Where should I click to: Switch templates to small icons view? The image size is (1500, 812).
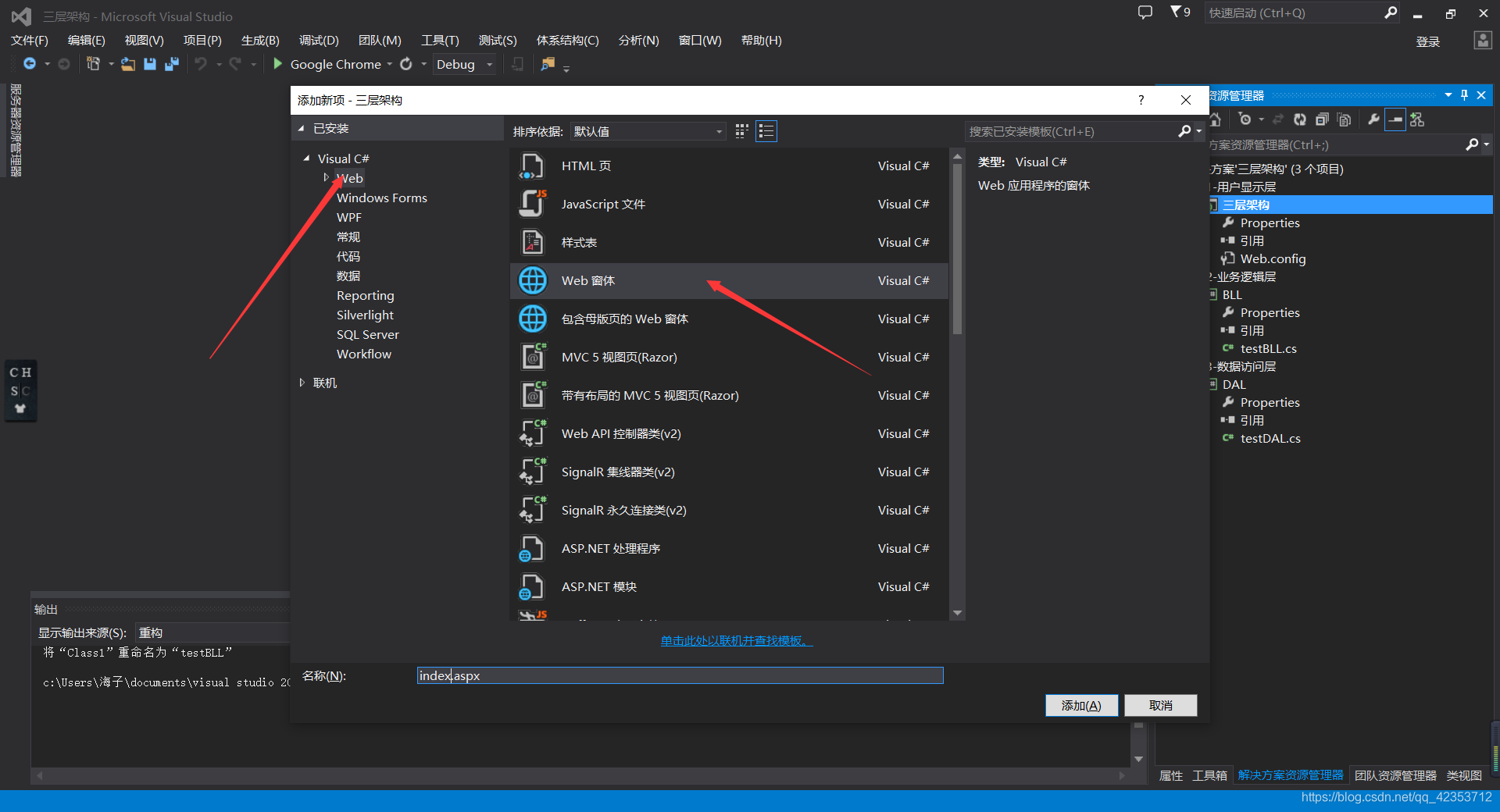(741, 131)
